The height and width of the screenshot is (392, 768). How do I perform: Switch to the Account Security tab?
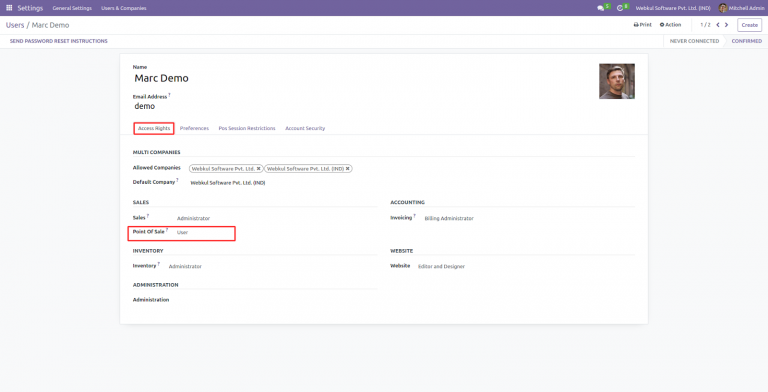coord(305,128)
